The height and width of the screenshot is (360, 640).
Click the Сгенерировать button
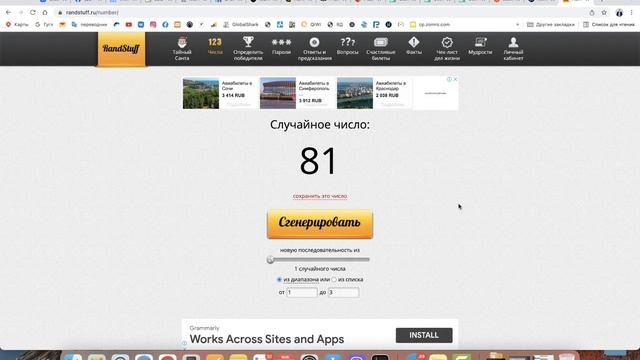pyautogui.click(x=320, y=224)
